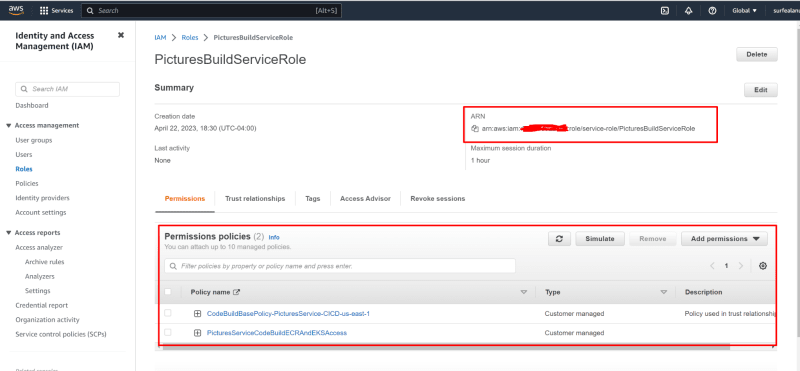Open the PicturesServiceCodeBuildECRAndEKSAccess policy link
The image size is (800, 371).
coord(277,333)
